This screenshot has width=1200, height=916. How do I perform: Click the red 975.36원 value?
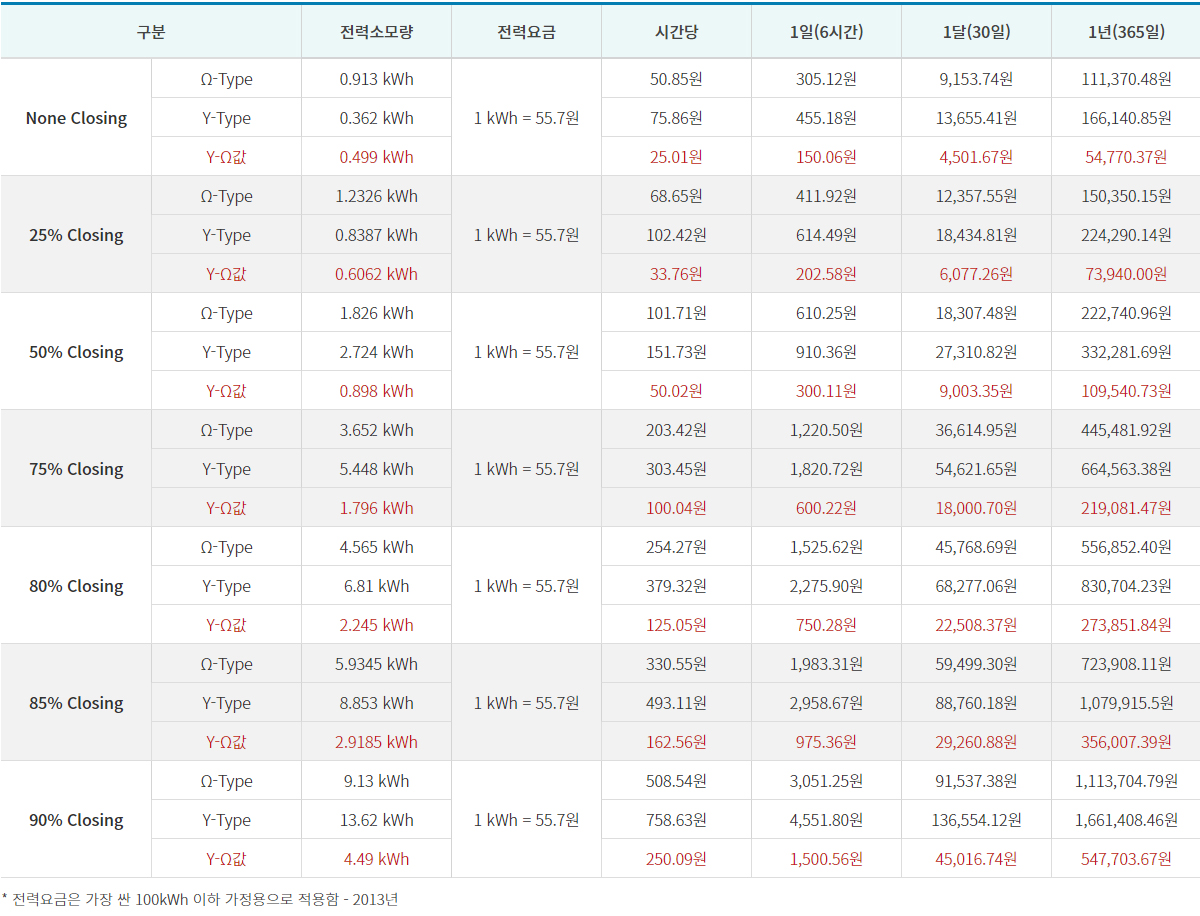826,742
